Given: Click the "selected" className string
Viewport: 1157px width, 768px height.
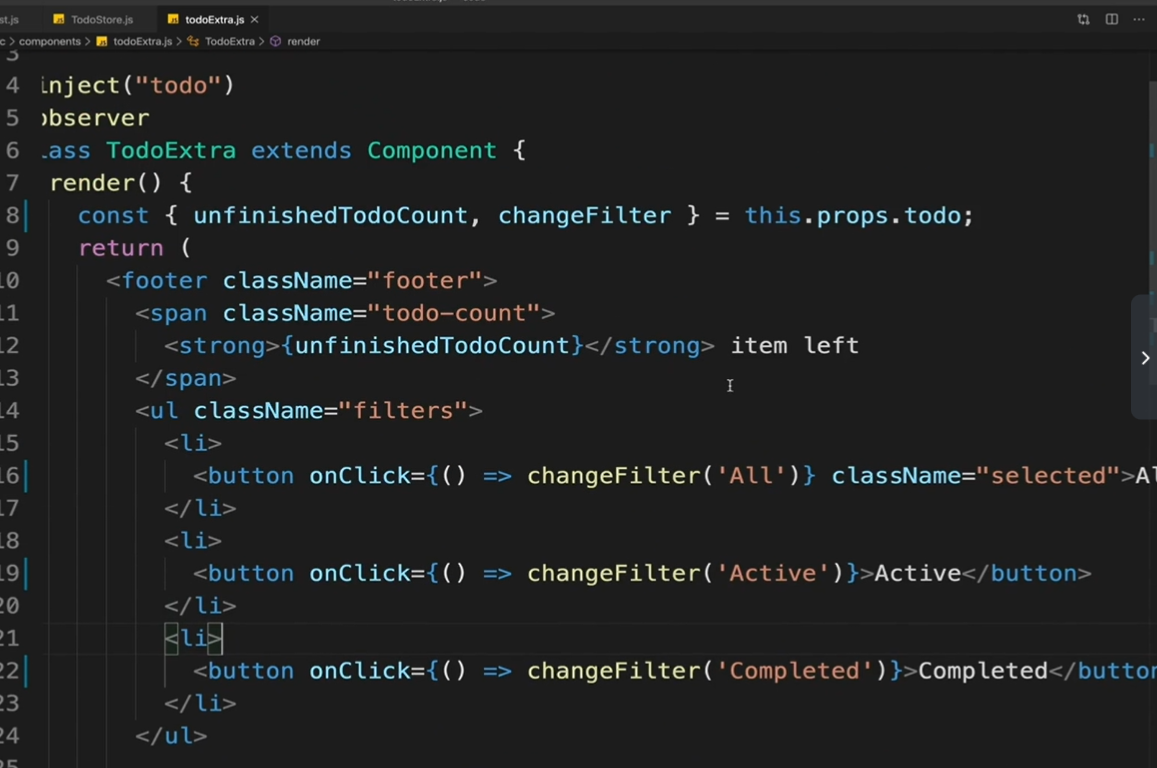Looking at the screenshot, I should 1049,476.
